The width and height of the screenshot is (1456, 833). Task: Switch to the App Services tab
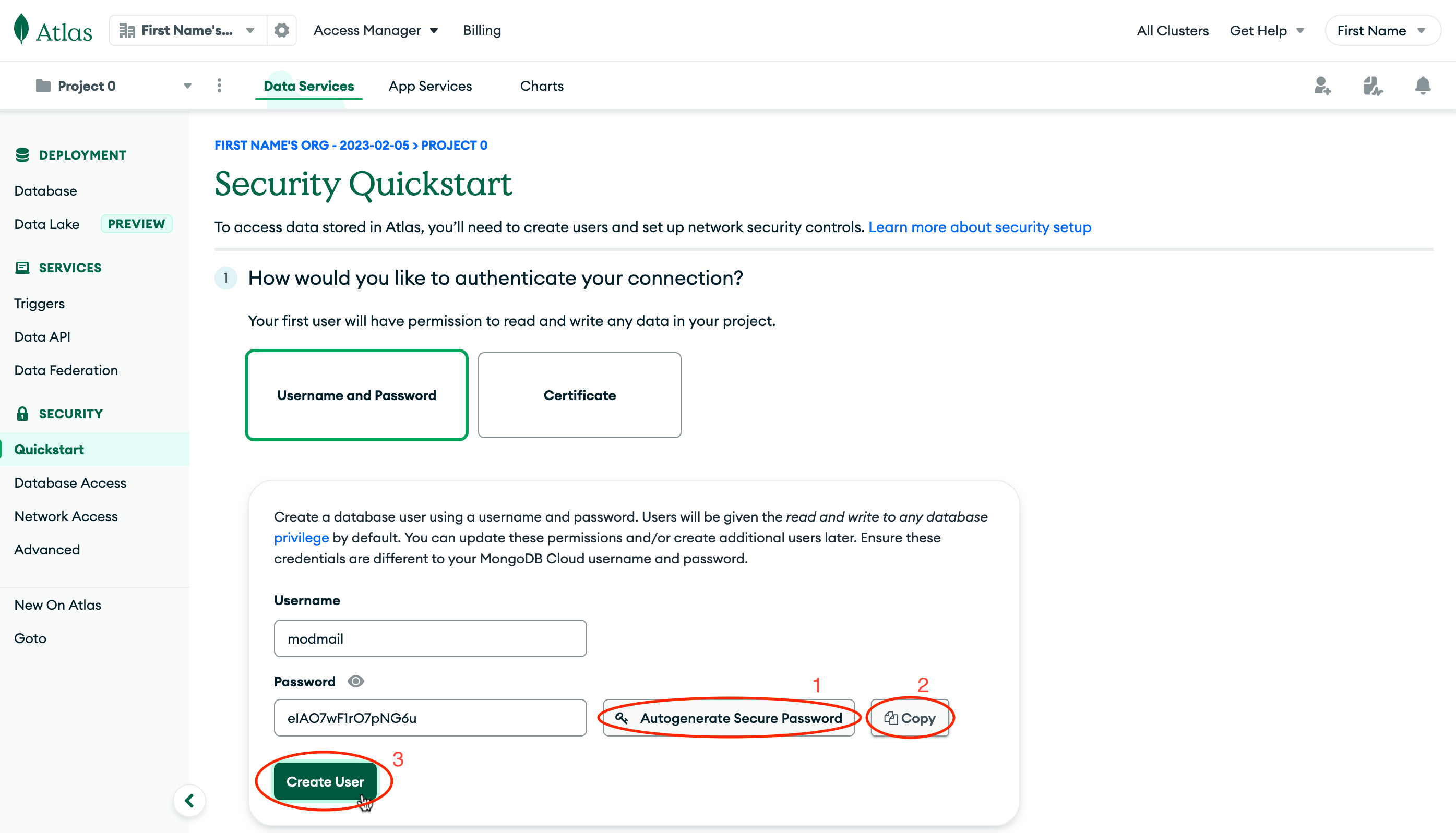pyautogui.click(x=430, y=86)
